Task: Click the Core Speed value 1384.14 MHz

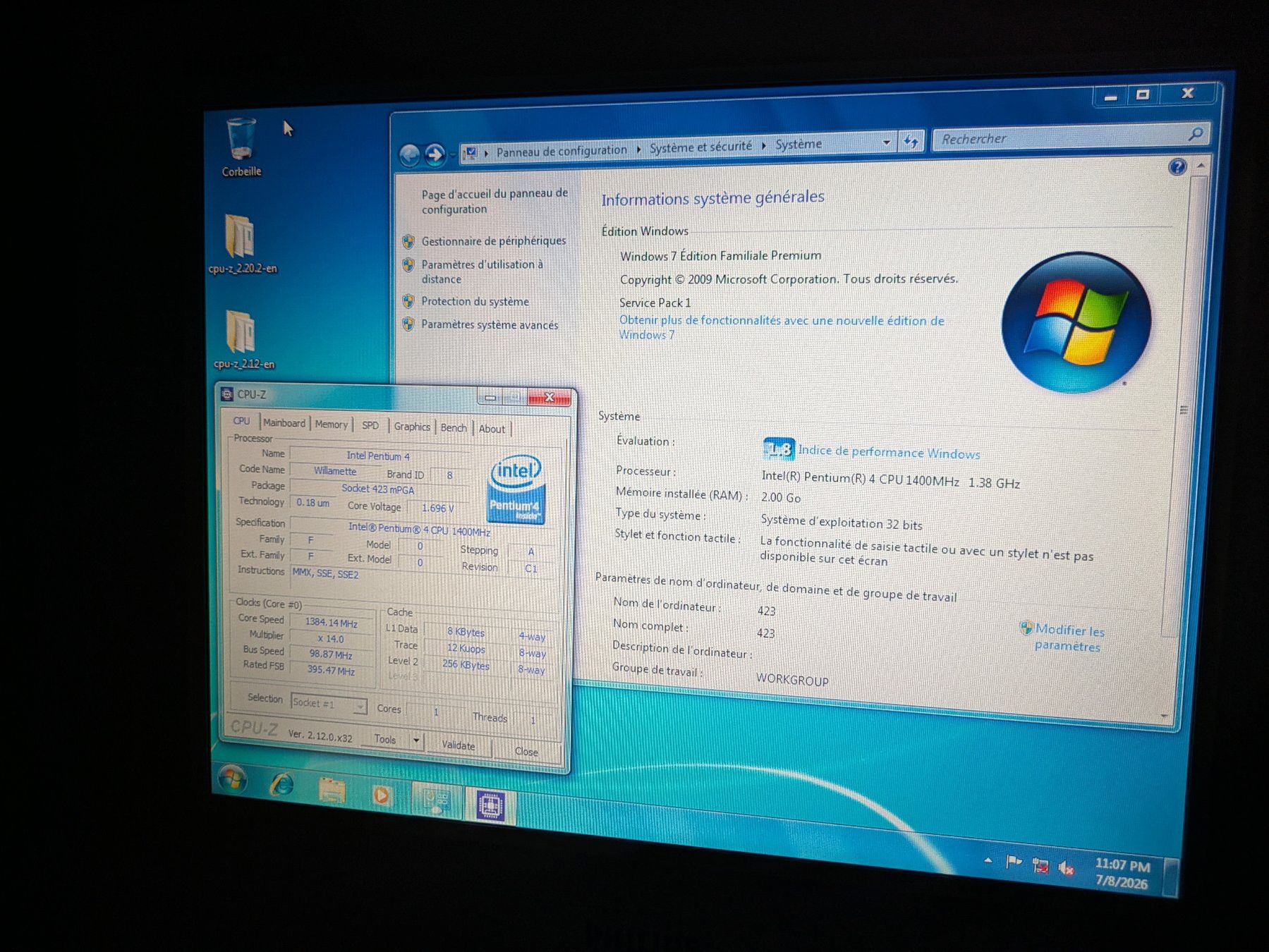Action: (331, 623)
